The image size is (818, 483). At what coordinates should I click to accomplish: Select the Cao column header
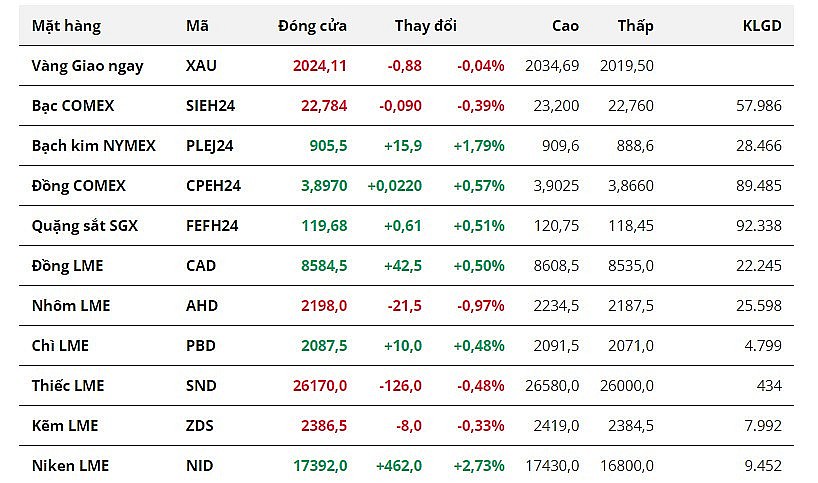tap(565, 26)
